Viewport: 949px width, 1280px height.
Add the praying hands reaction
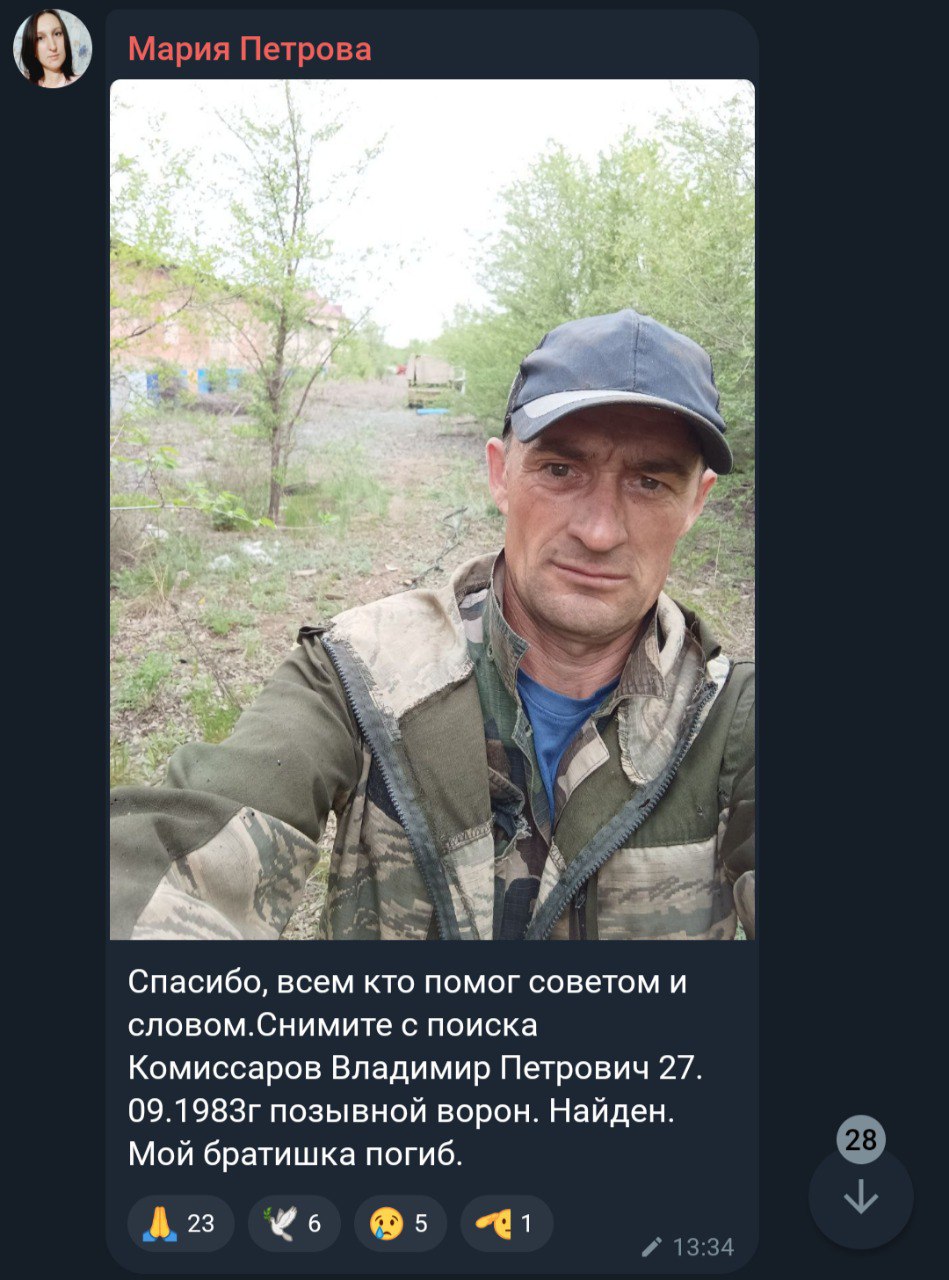181,1223
